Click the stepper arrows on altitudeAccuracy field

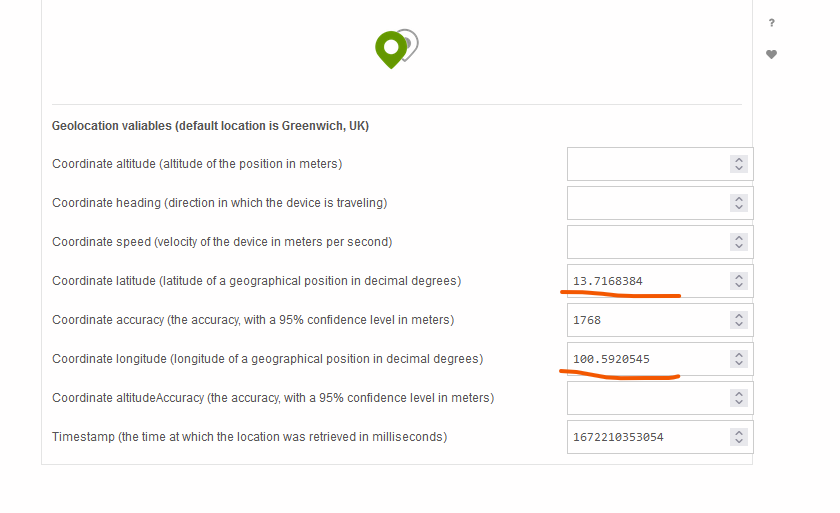tap(739, 398)
